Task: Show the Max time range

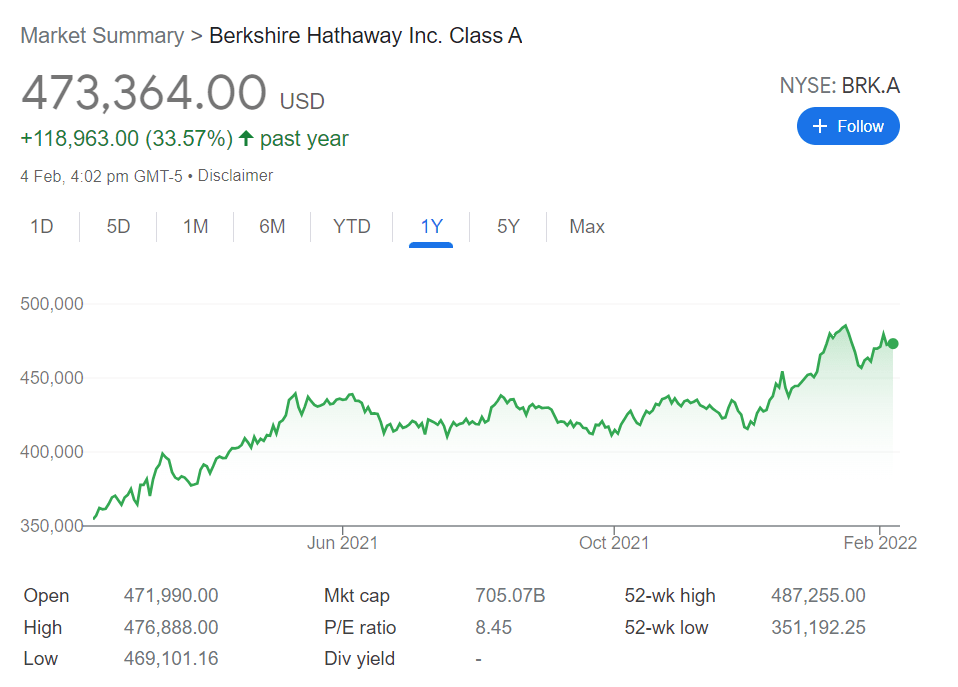Action: tap(587, 227)
